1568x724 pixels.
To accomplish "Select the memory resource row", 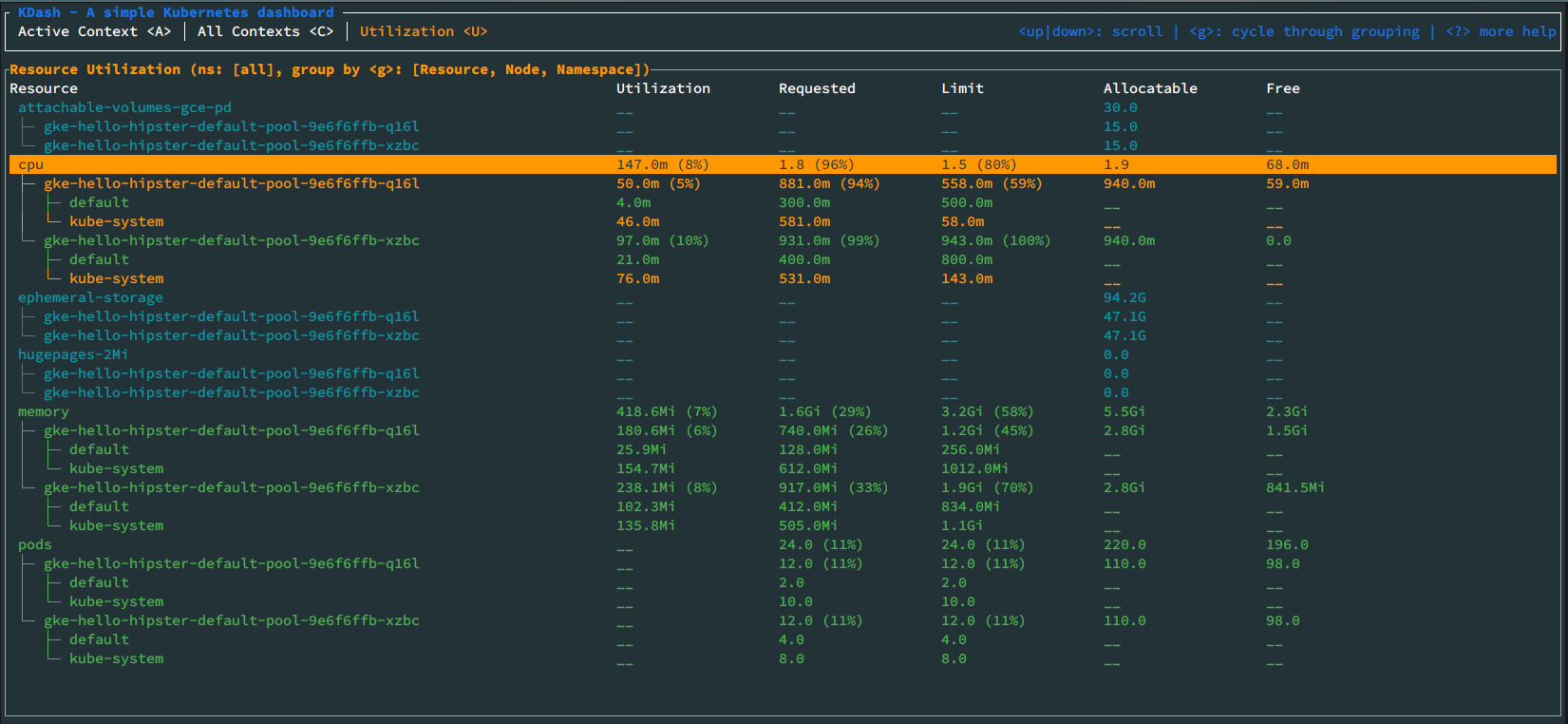I will [783, 411].
